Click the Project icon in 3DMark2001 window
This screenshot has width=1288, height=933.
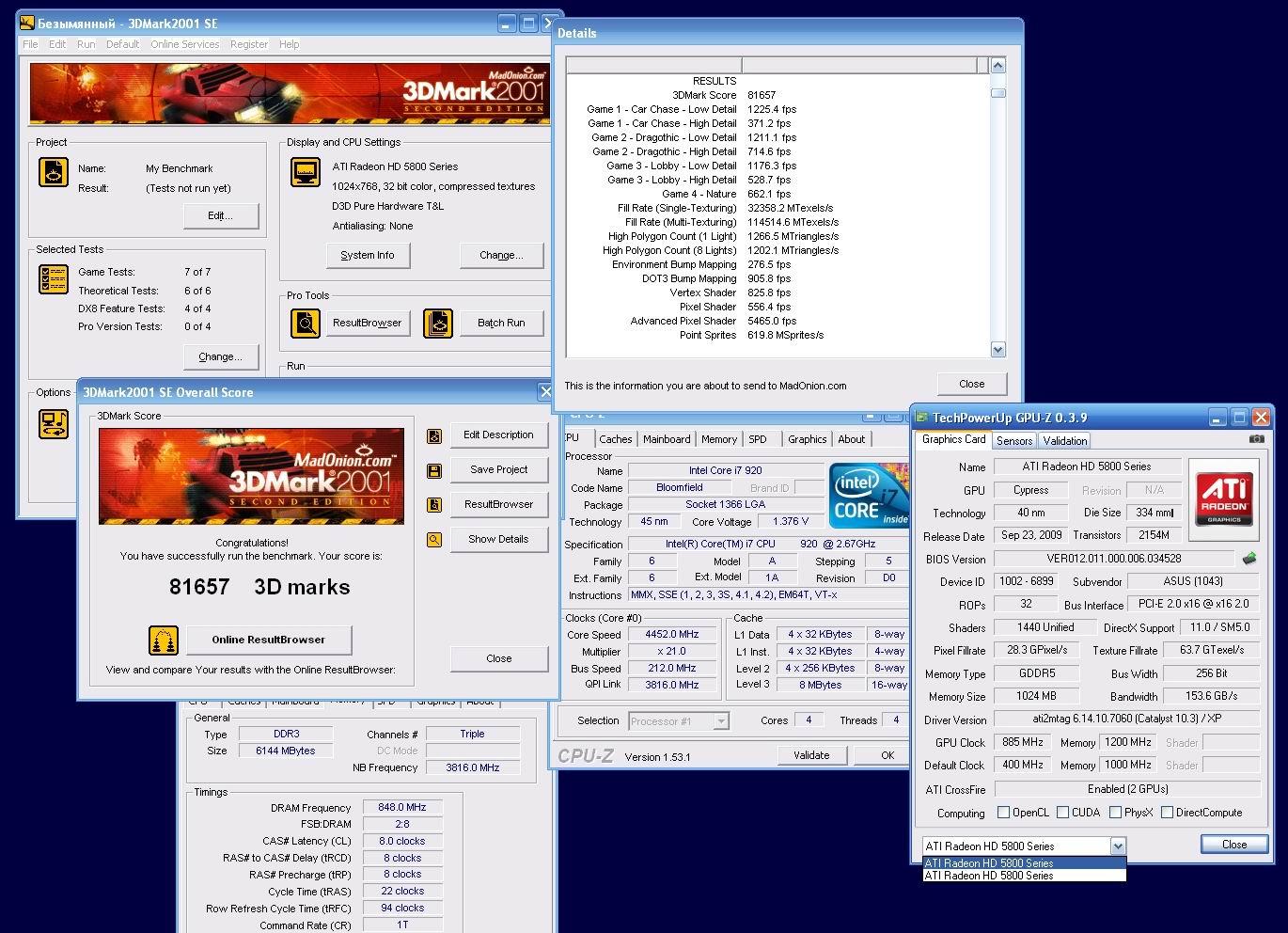point(54,173)
